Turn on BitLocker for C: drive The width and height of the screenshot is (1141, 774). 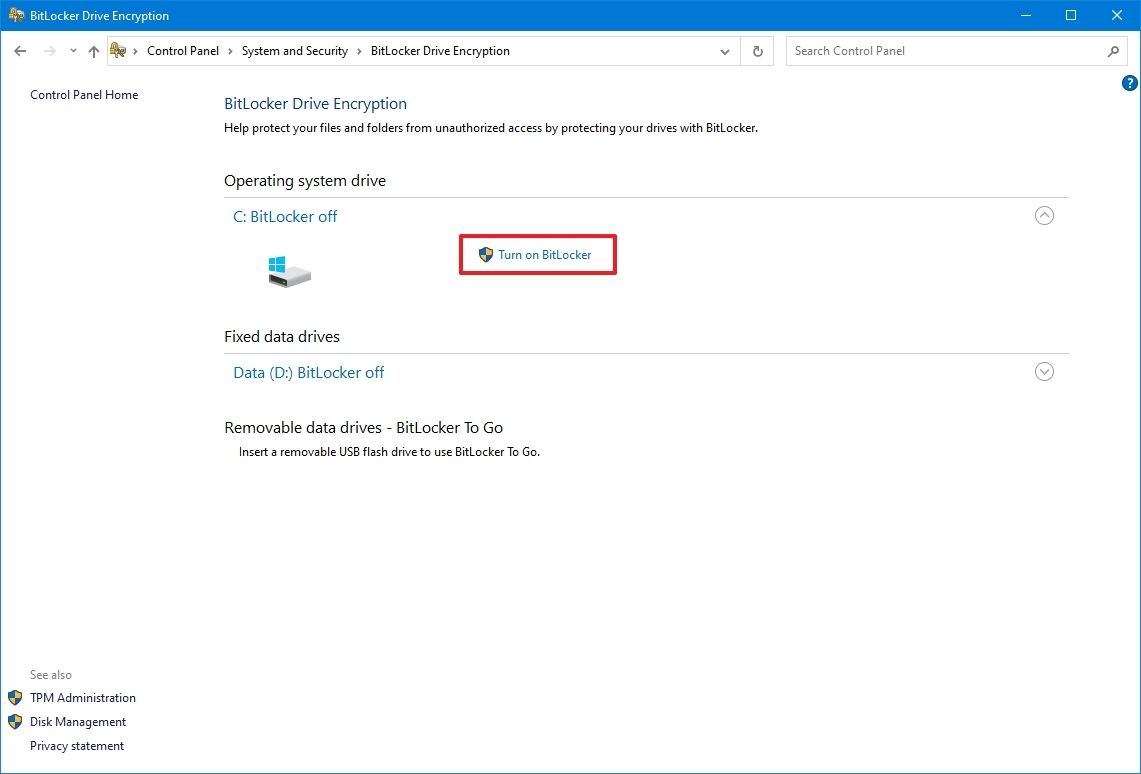pyautogui.click(x=544, y=255)
